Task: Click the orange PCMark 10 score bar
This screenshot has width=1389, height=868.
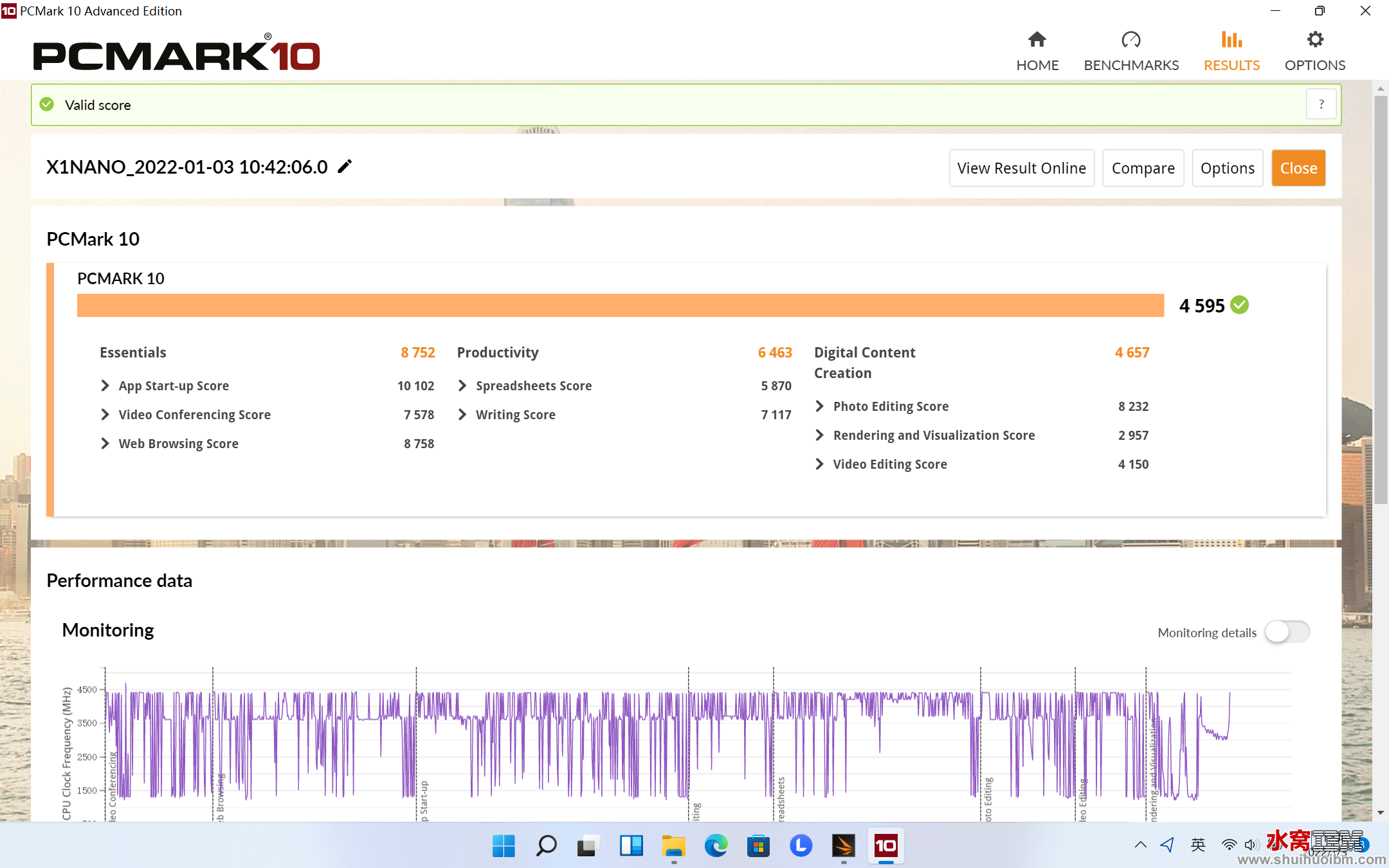Action: tap(621, 305)
